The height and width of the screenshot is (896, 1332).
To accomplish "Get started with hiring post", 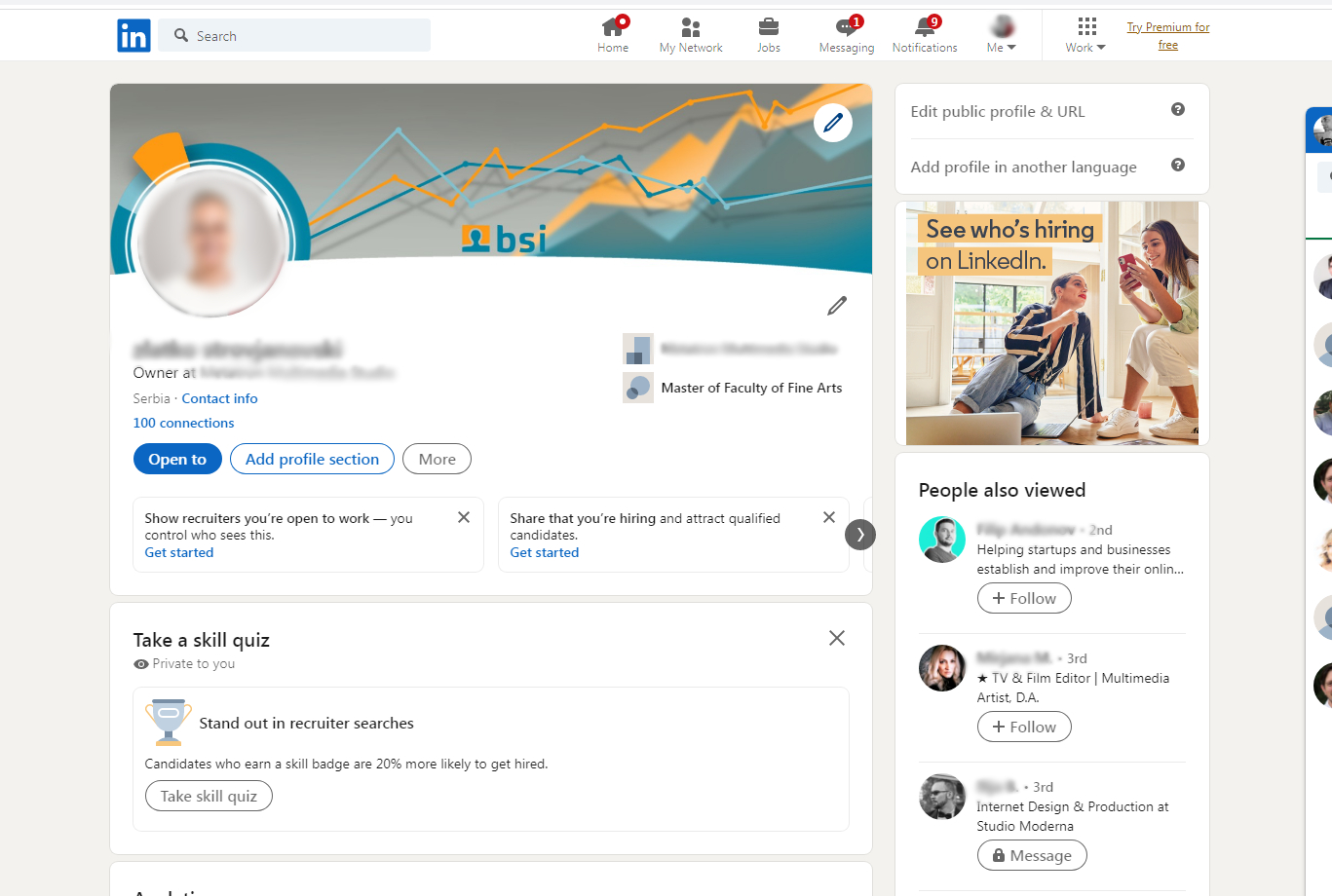I will click(545, 552).
